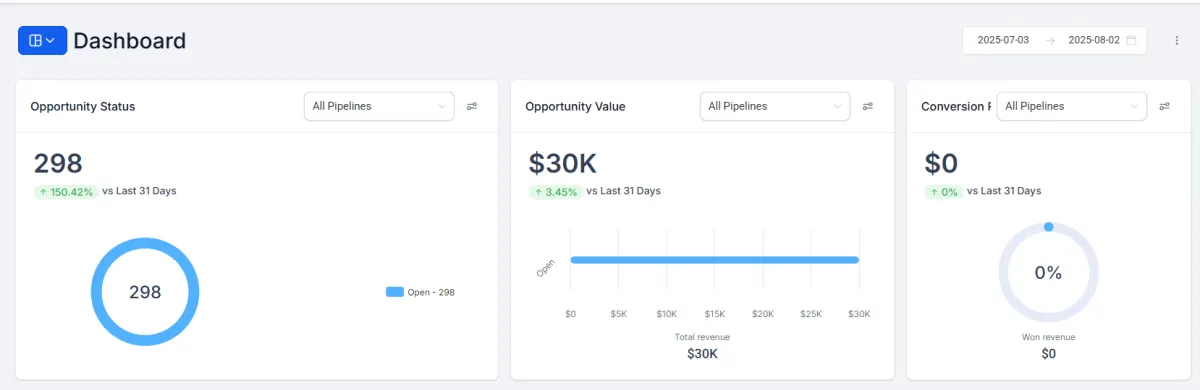This screenshot has width=1200, height=390.
Task: Click the arrow between date range fields
Action: 1050,40
